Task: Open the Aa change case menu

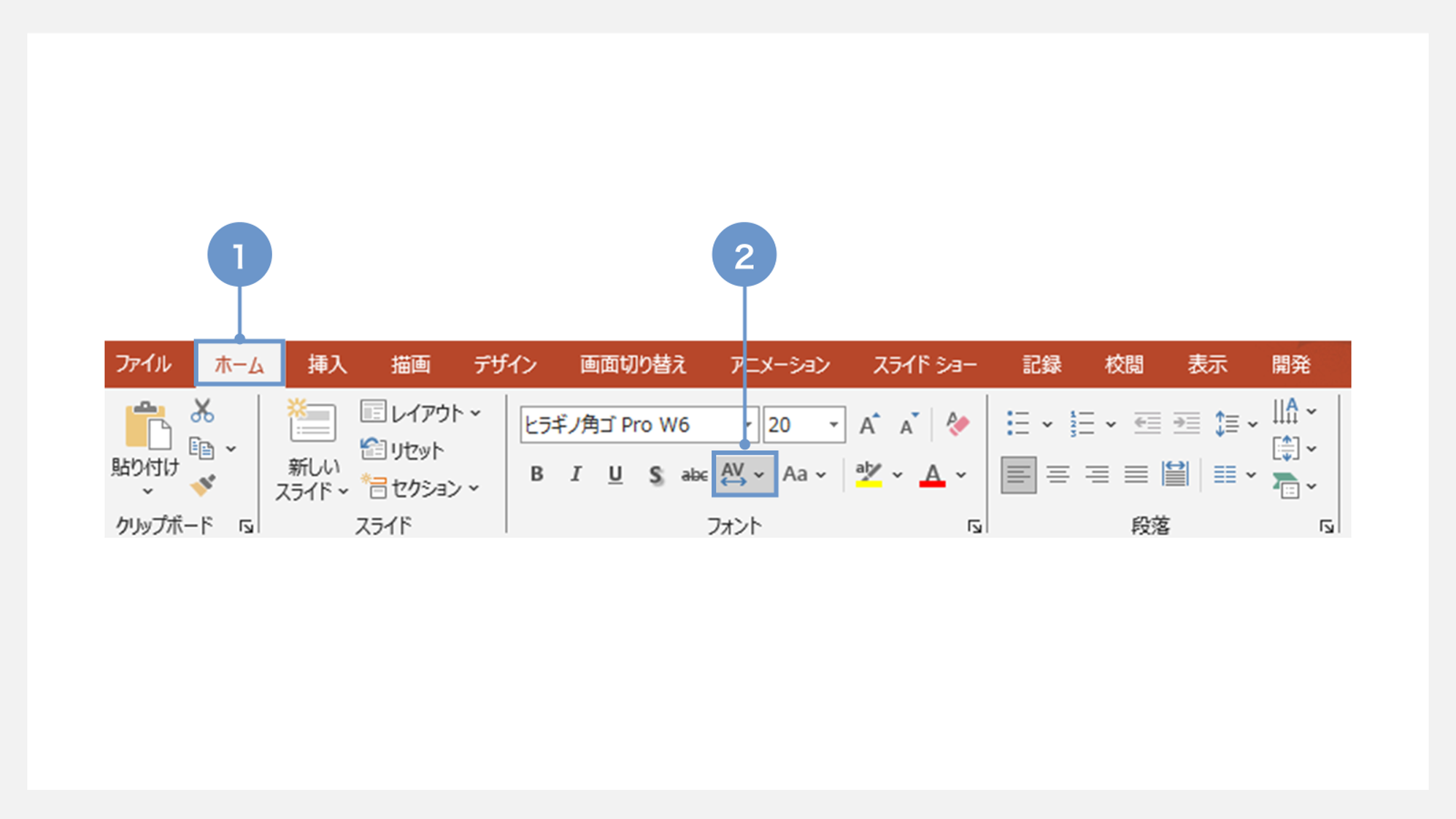Action: pos(804,474)
